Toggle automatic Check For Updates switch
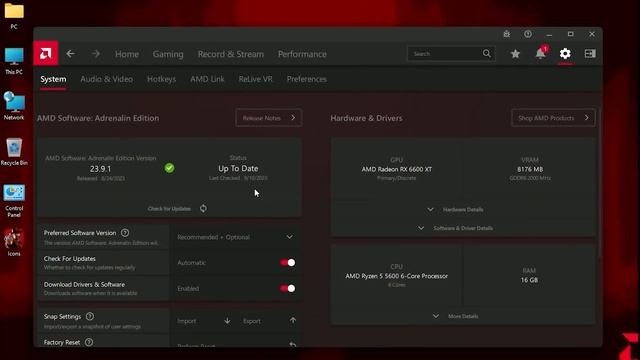This screenshot has height=360, width=640. [287, 262]
